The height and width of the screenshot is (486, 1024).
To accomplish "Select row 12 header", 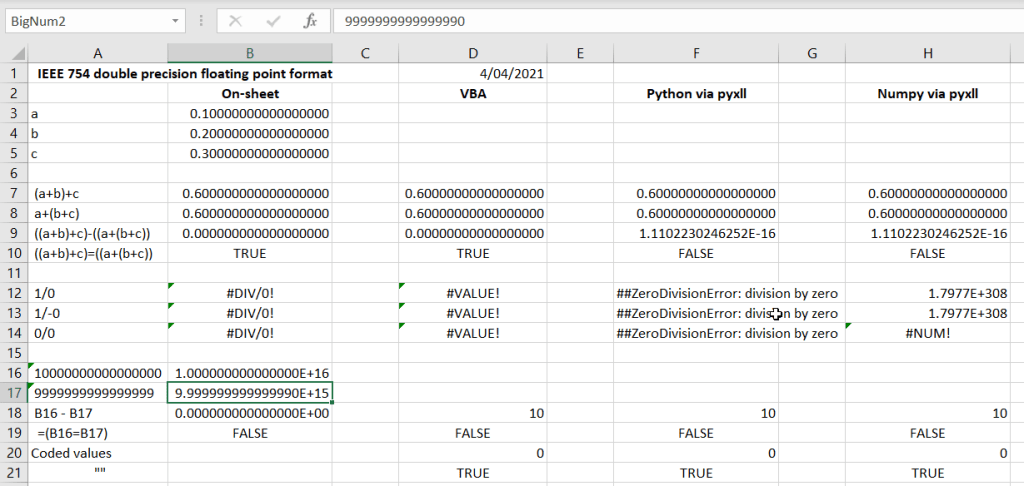I will pos(14,293).
